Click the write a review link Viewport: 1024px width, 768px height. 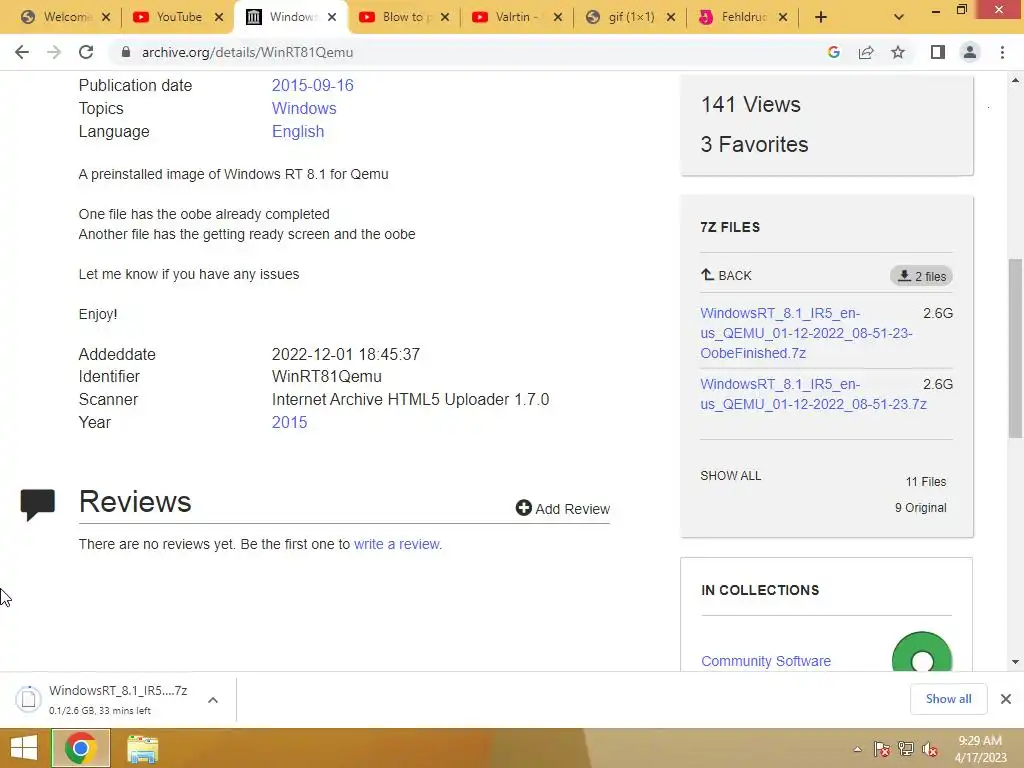coord(398,544)
